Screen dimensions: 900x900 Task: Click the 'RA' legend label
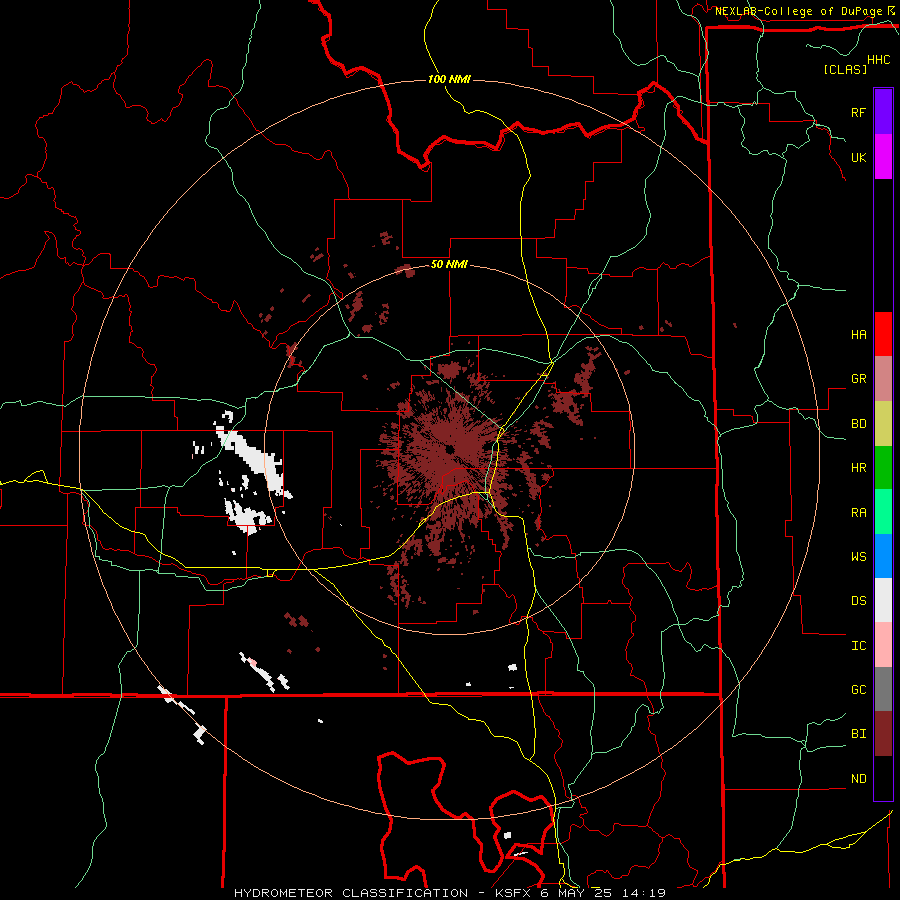[x=858, y=513]
